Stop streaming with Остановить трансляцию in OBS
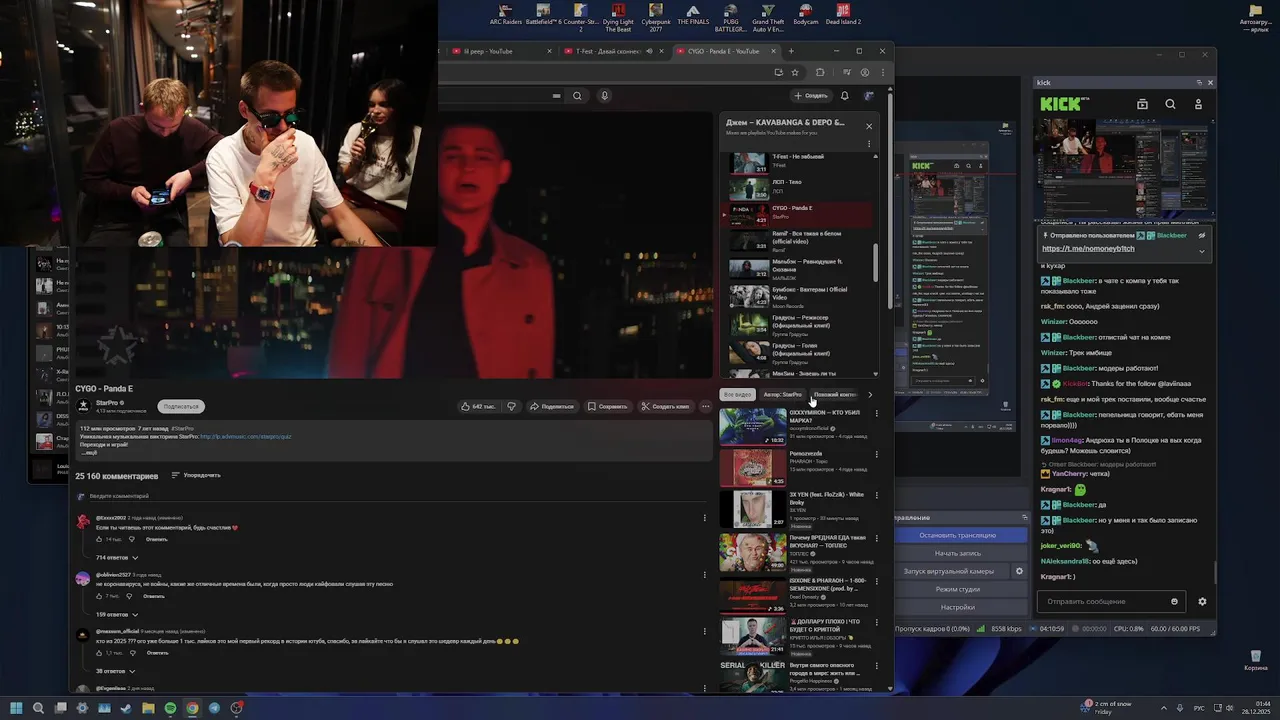This screenshot has width=1280, height=720. pos(957,535)
